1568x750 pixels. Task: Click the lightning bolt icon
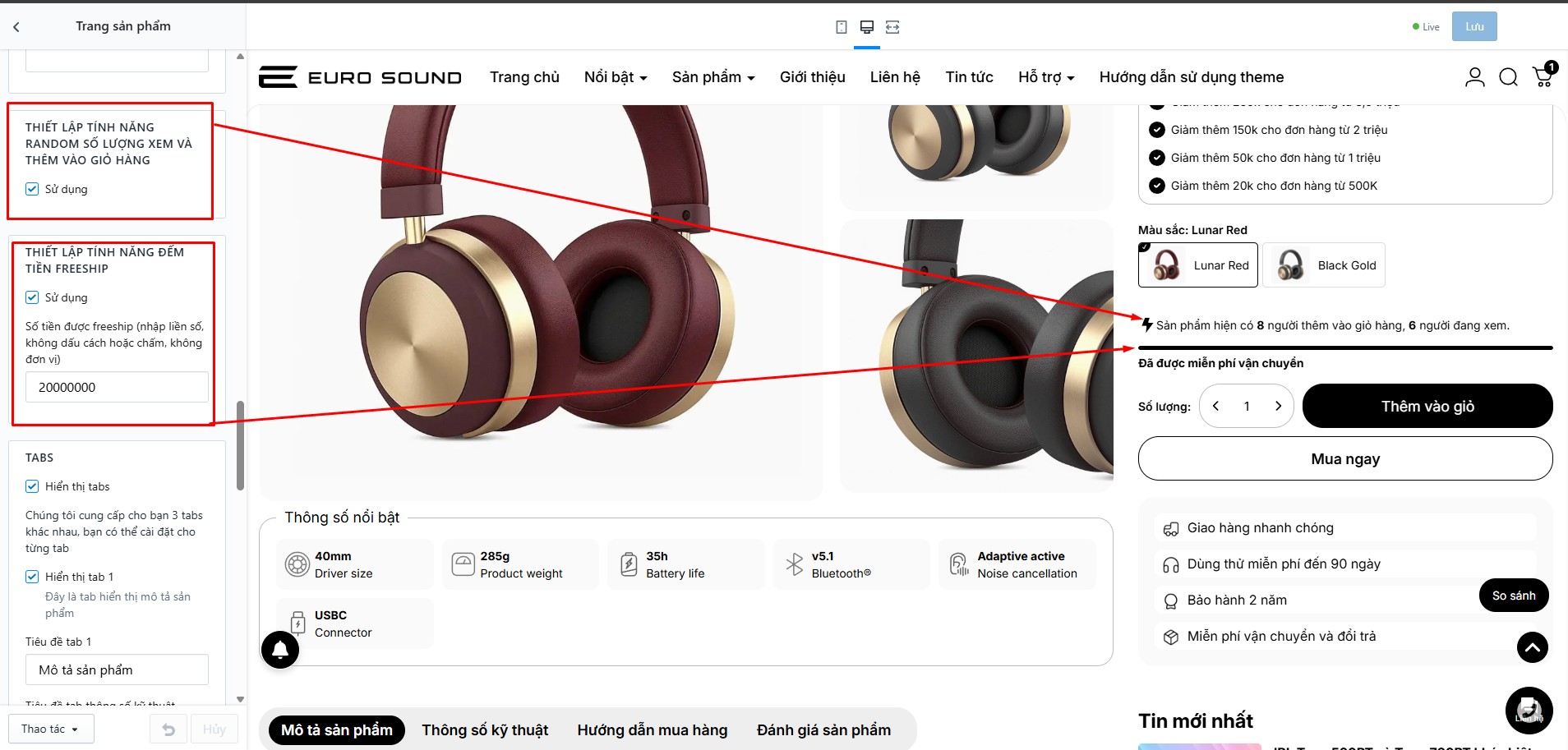[1147, 324]
